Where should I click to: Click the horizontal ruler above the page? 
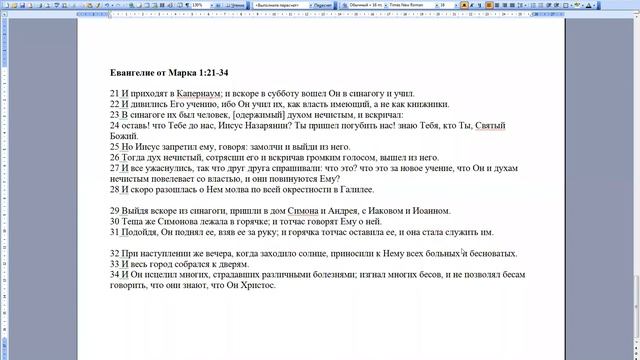click(320, 14)
